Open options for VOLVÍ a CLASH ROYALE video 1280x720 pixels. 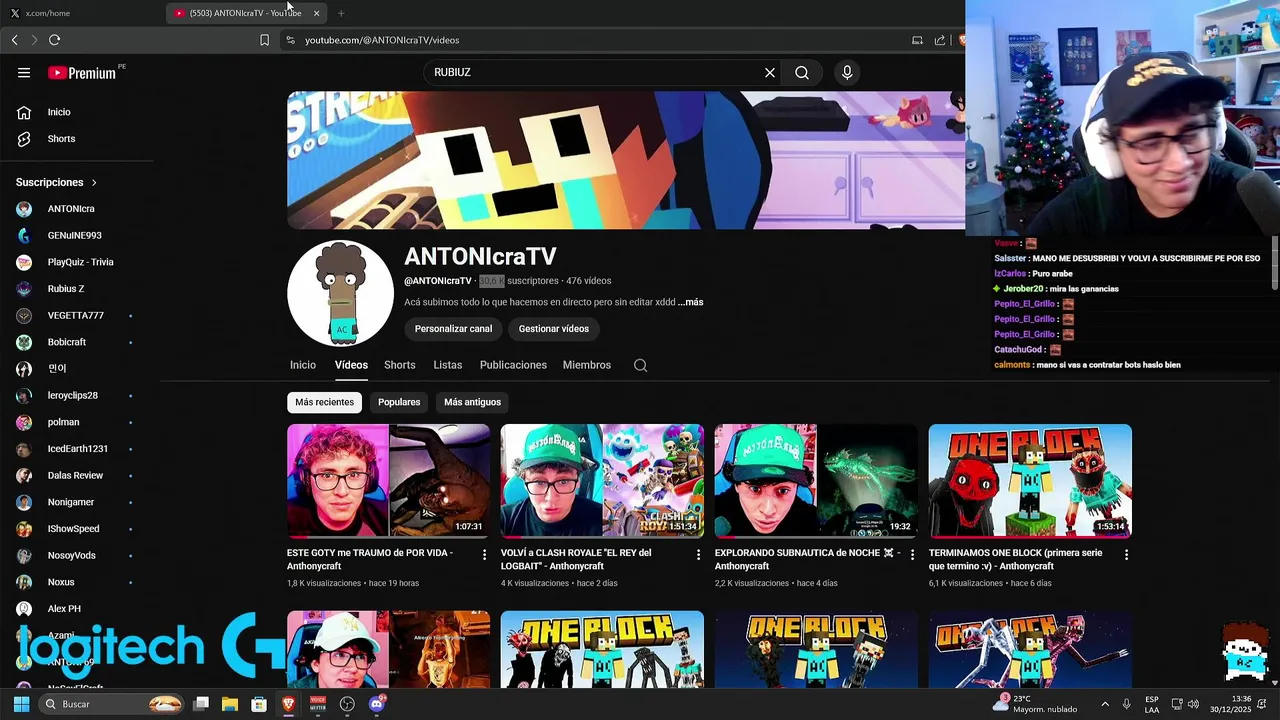[x=698, y=554]
